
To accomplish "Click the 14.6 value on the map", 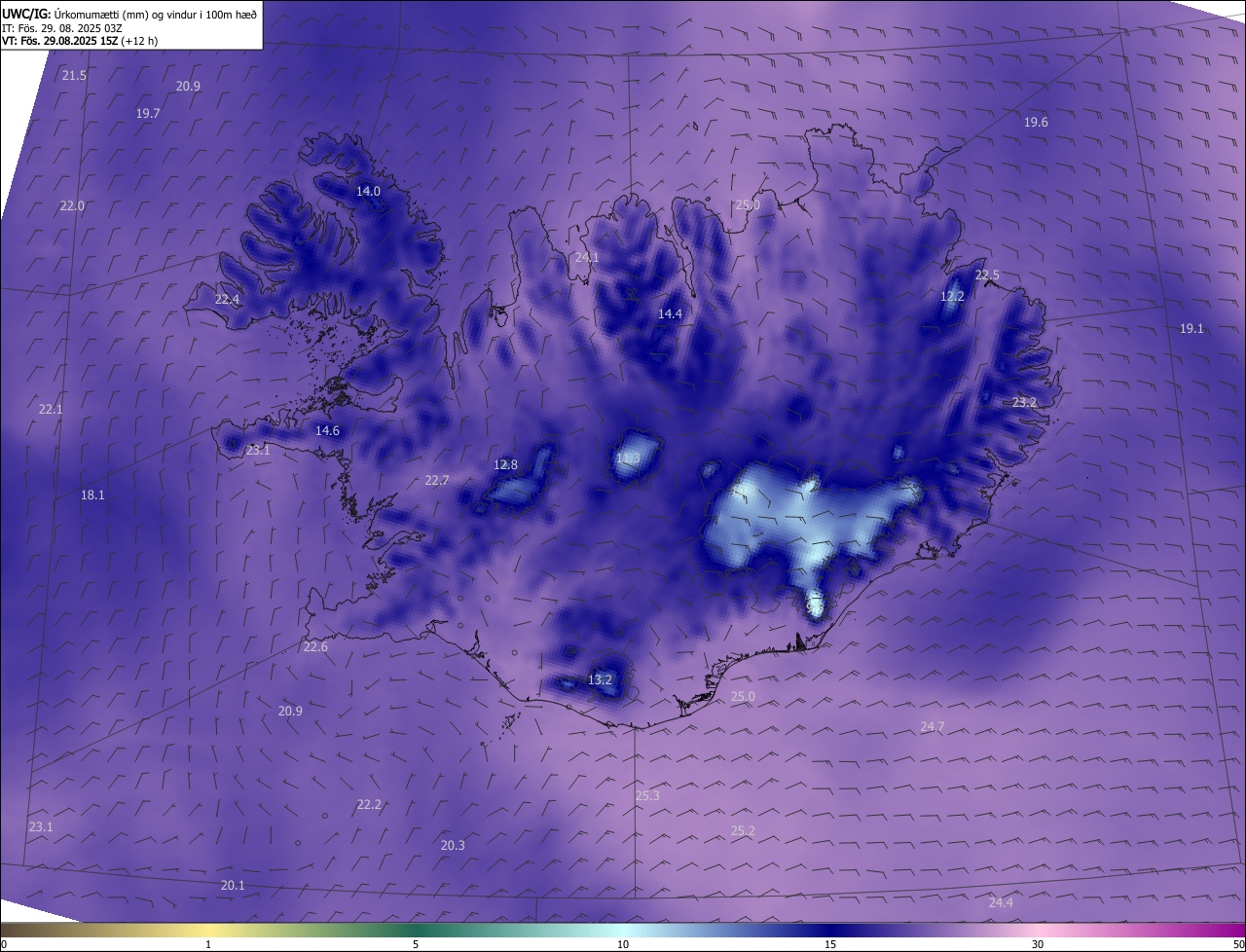I will coord(327,431).
